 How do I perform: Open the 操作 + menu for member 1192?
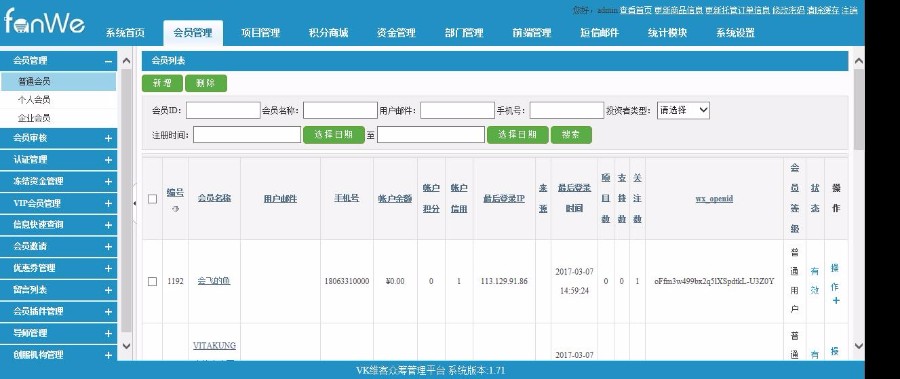835,284
